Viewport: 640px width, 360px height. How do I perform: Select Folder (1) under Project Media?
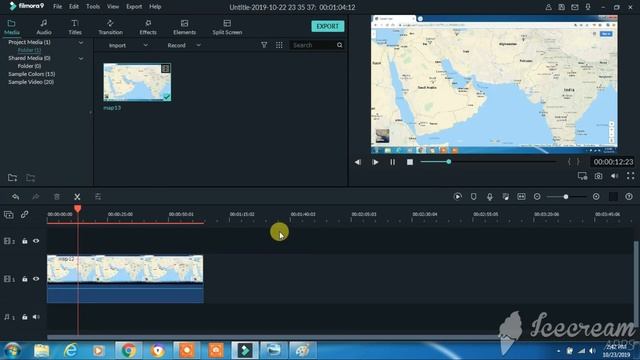(29, 50)
